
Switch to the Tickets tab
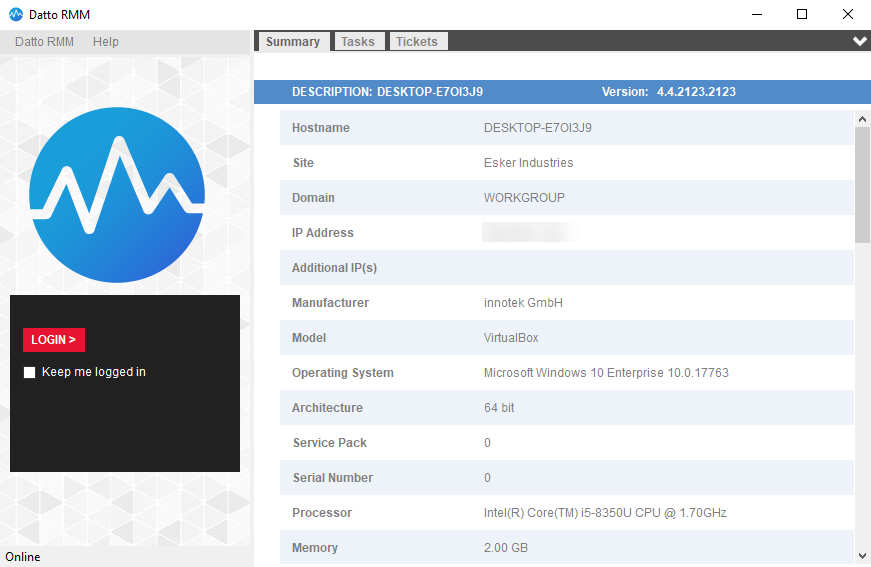coord(417,42)
